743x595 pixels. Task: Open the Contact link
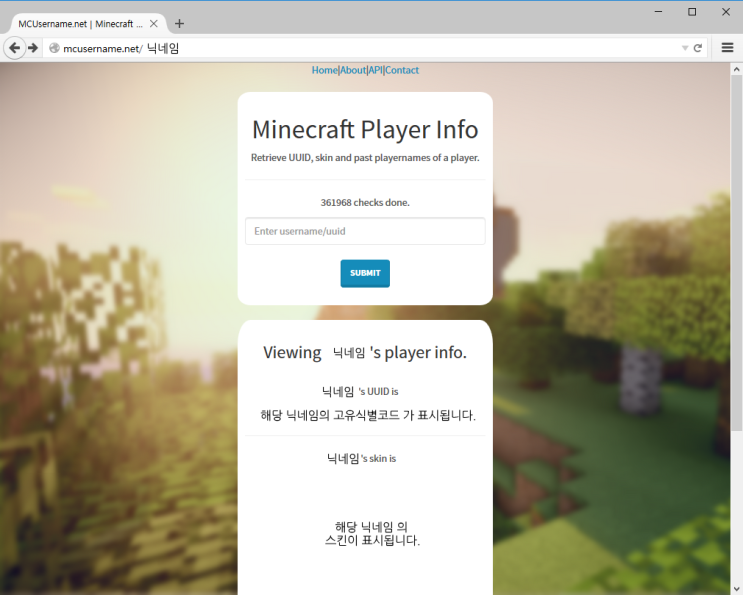tap(402, 70)
